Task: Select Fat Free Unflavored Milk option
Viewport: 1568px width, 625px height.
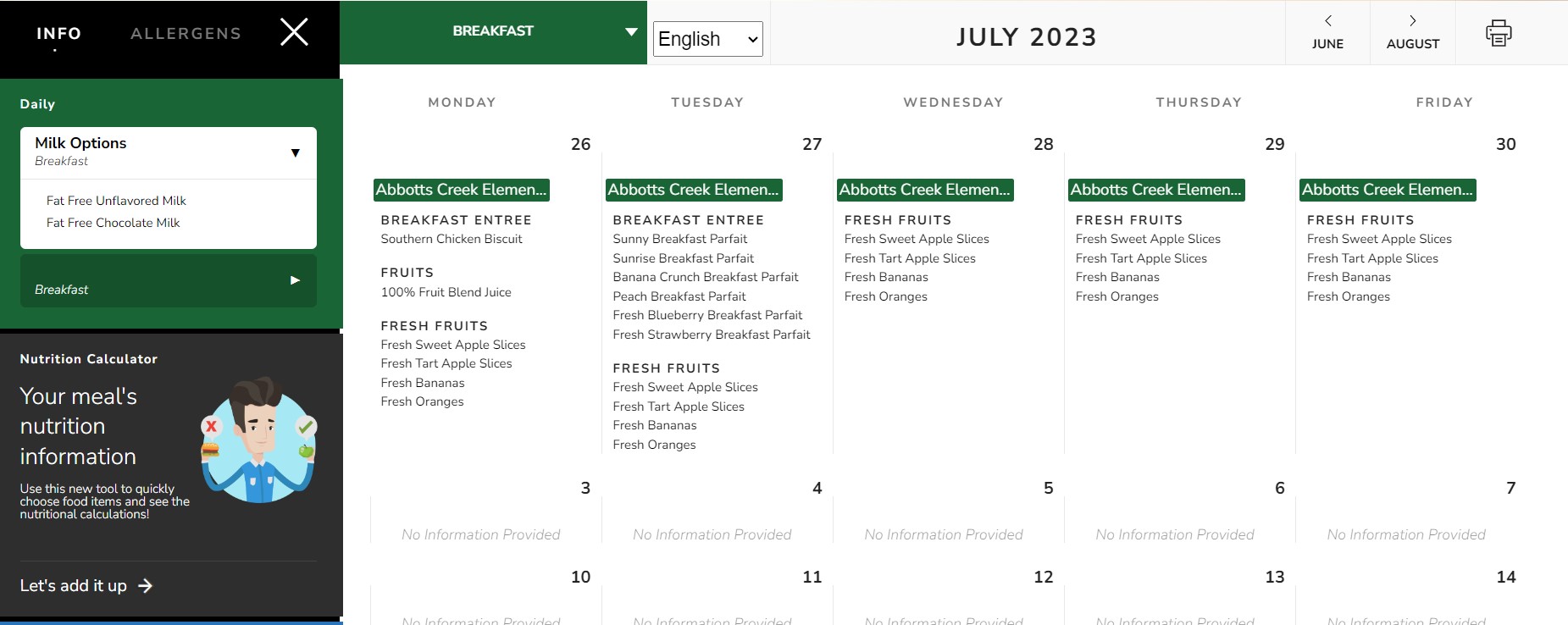Action: [115, 201]
